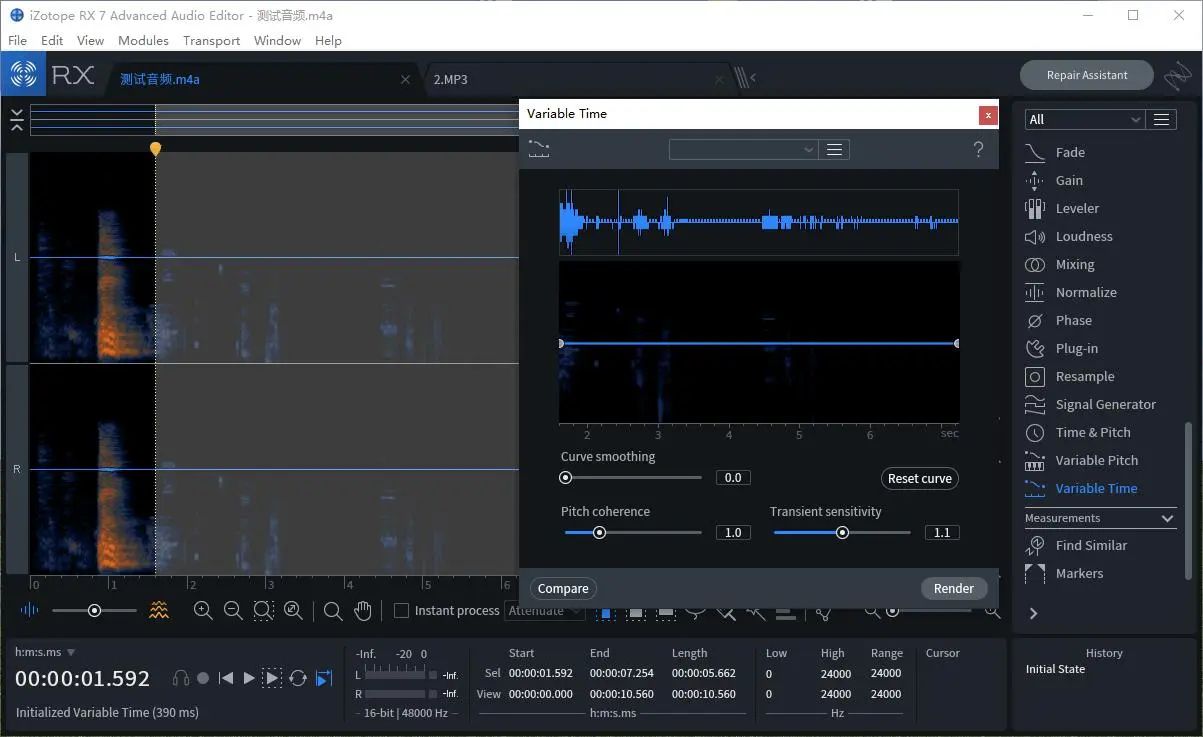Click the orange playhead marker
The width and height of the screenshot is (1203, 737).
[x=155, y=149]
